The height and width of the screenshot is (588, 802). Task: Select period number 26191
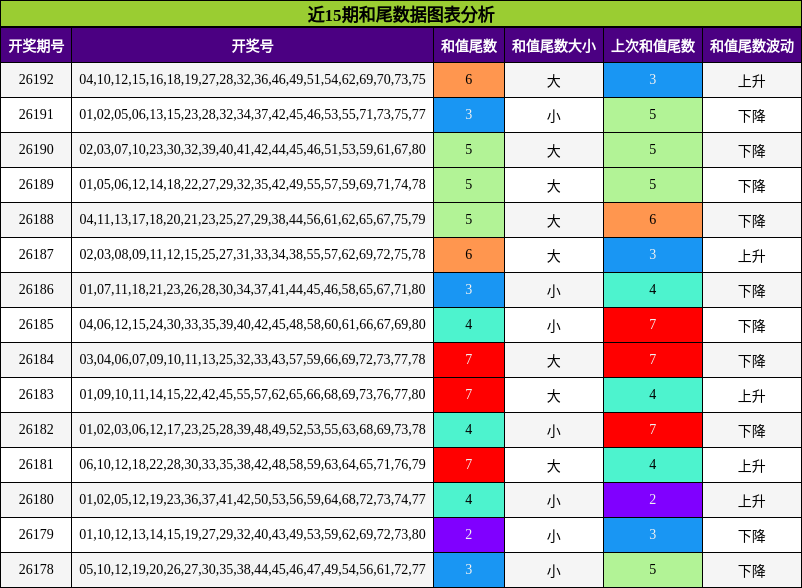click(x=36, y=114)
